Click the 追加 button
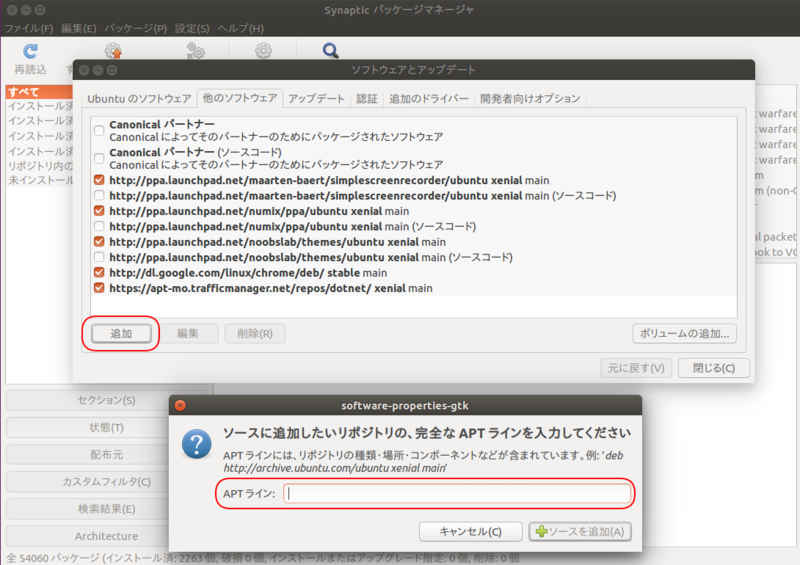Image resolution: width=800 pixels, height=565 pixels. tap(121, 334)
